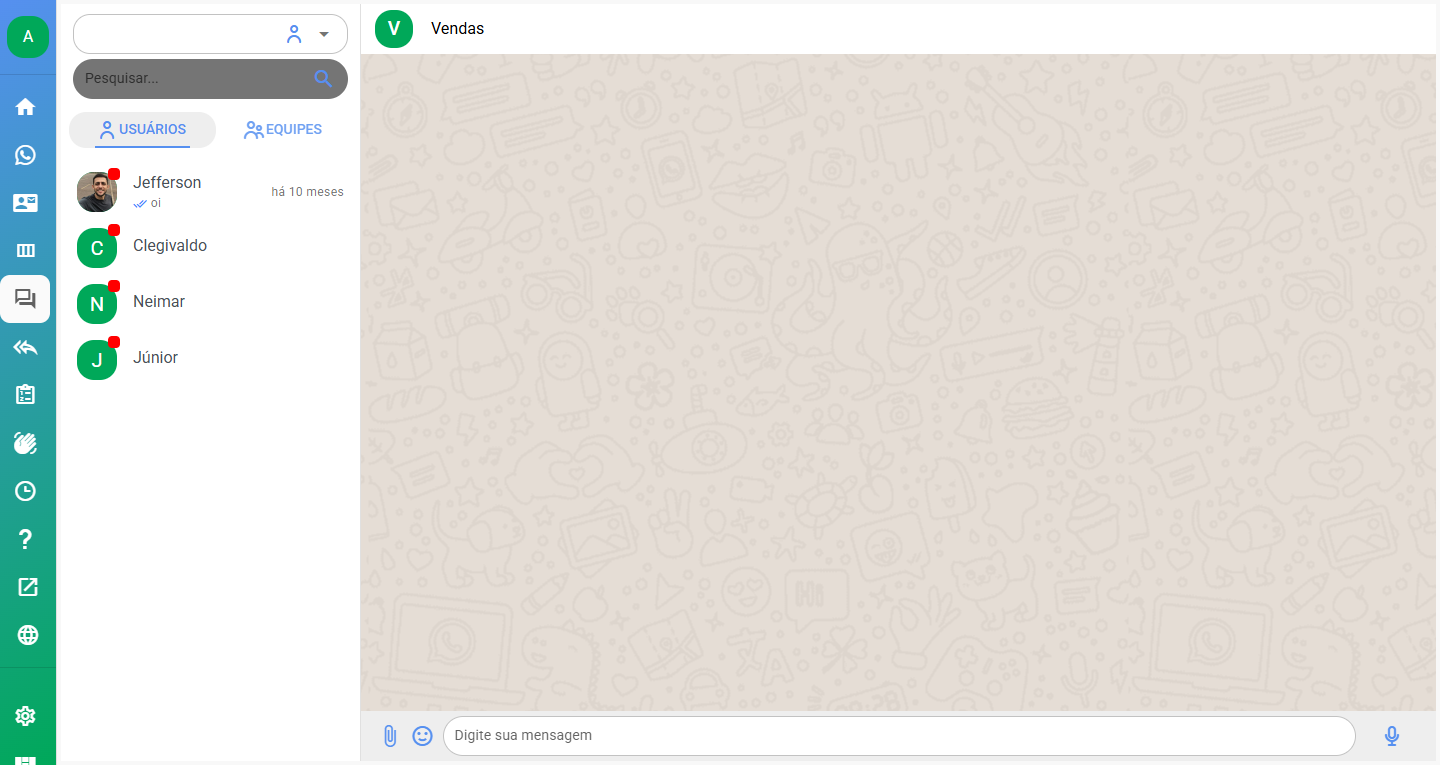Open the task clipboard icon
This screenshot has width=1440, height=765.
click(x=26, y=395)
